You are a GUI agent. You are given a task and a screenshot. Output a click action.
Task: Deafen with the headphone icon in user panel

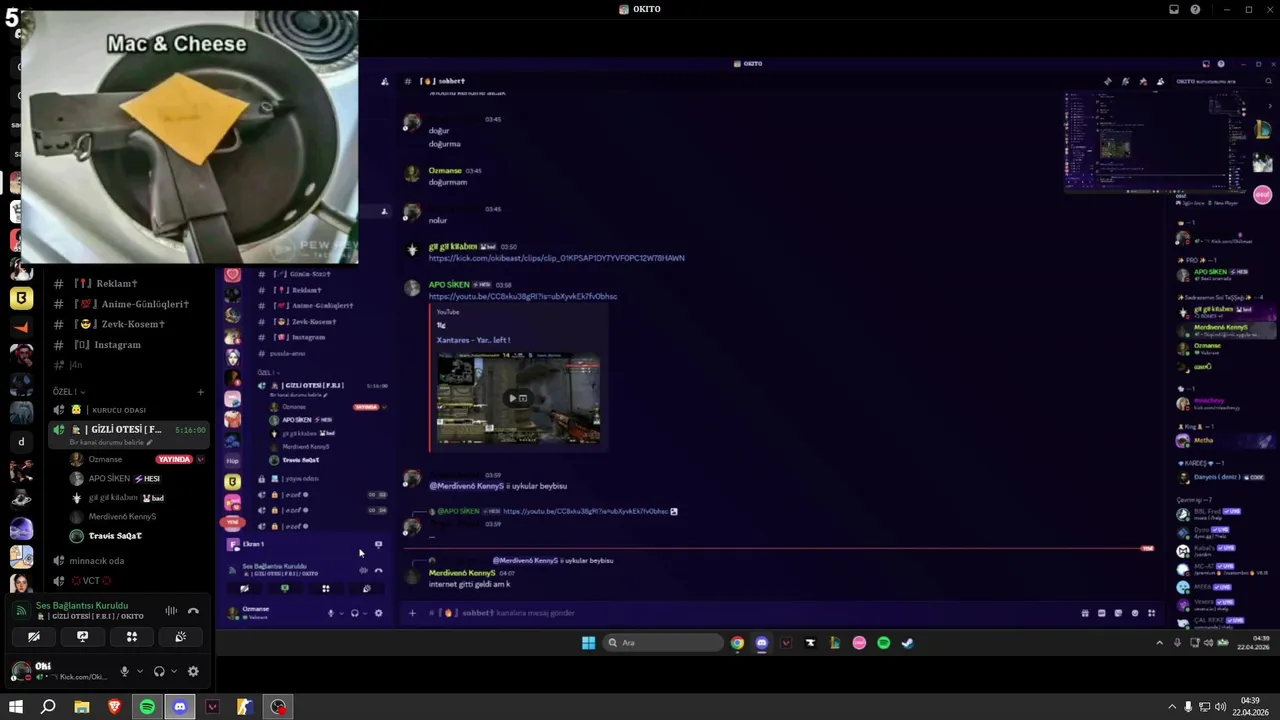point(159,672)
